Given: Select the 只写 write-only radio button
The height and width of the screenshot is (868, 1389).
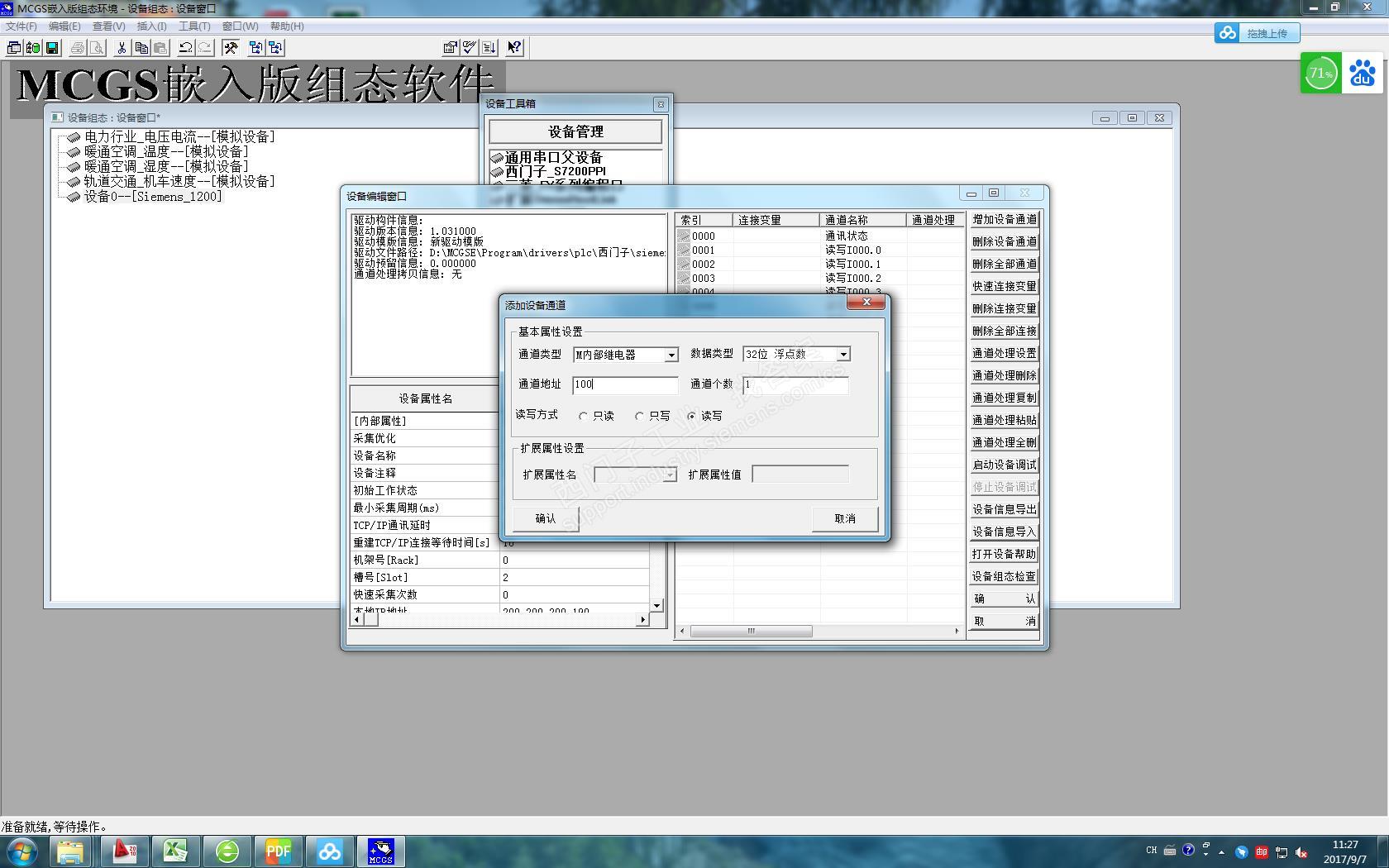Looking at the screenshot, I should pos(639,416).
